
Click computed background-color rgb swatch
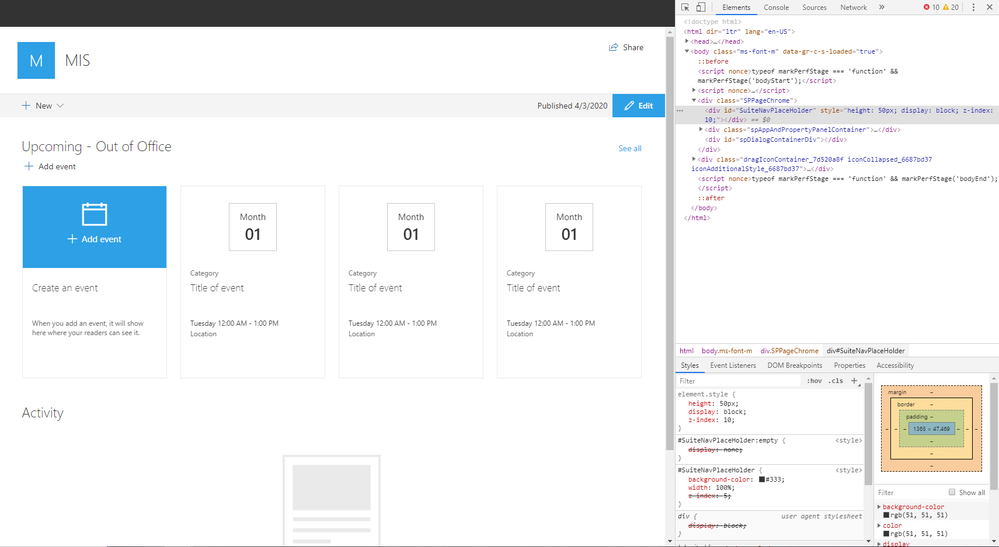click(x=886, y=515)
